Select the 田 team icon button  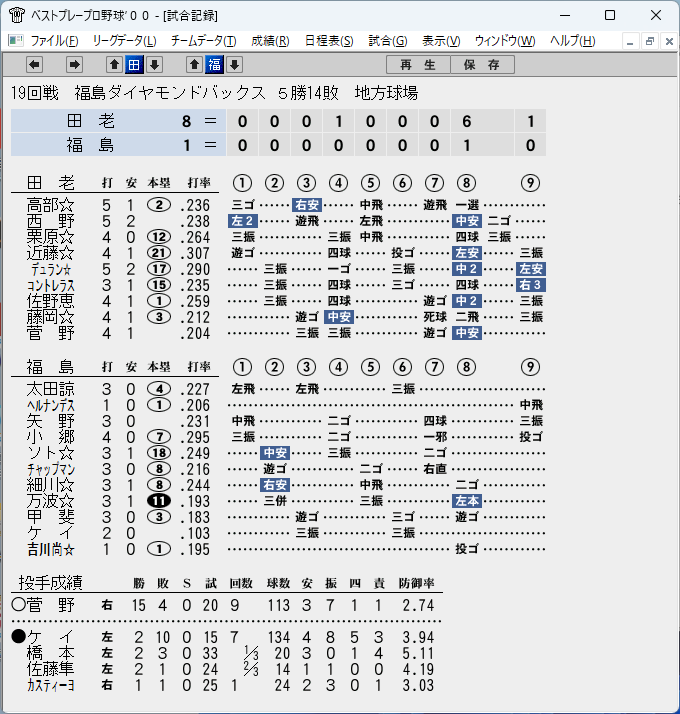pyautogui.click(x=134, y=65)
